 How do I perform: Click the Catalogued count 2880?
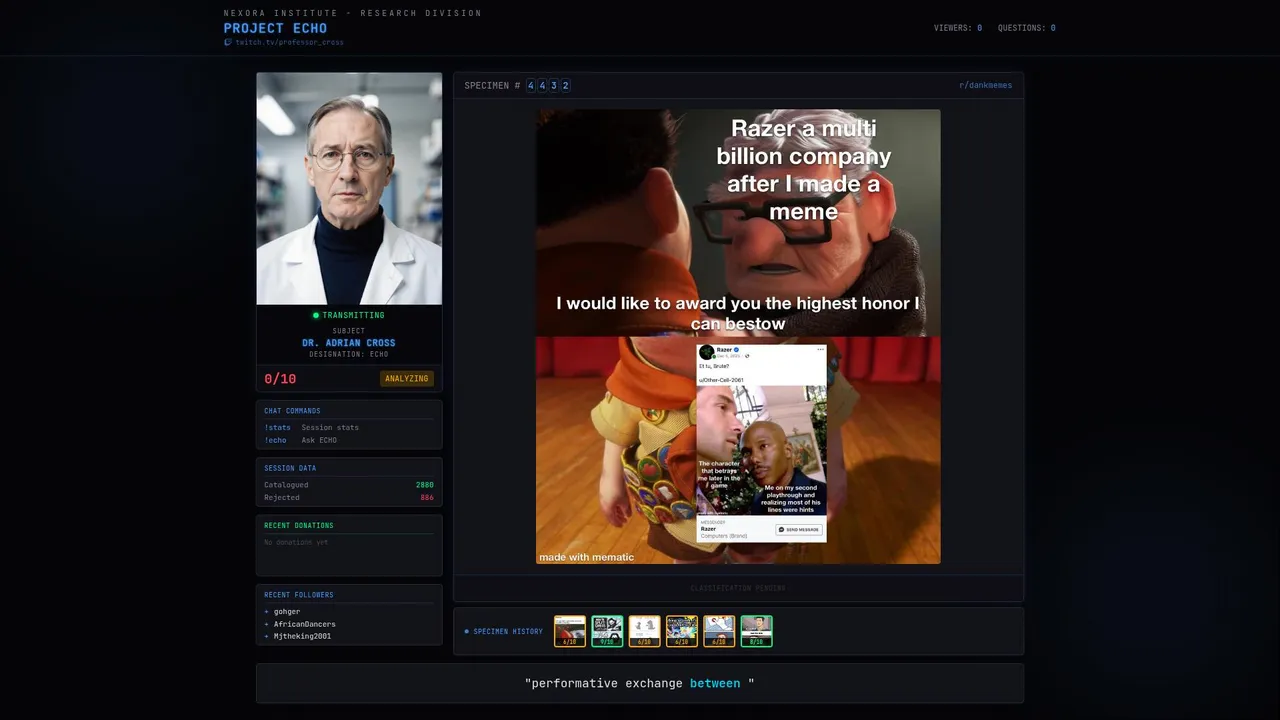425,485
